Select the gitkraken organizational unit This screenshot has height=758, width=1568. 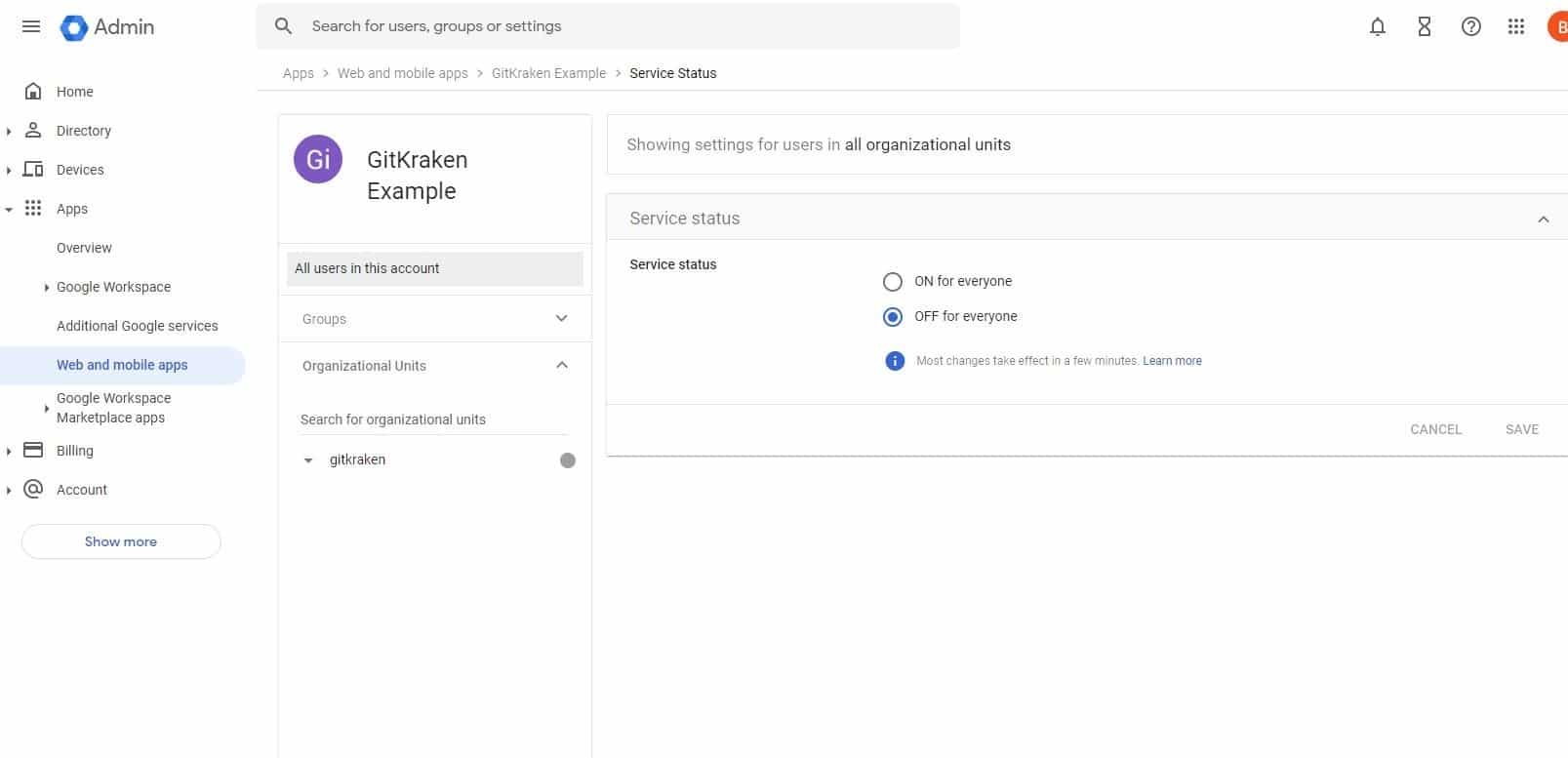(357, 460)
